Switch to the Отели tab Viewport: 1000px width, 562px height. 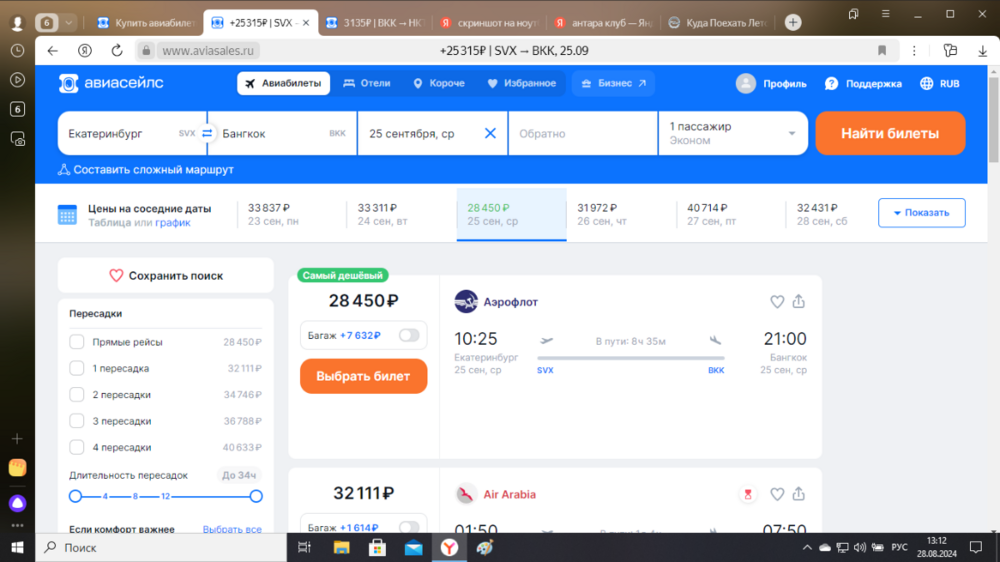(x=367, y=84)
